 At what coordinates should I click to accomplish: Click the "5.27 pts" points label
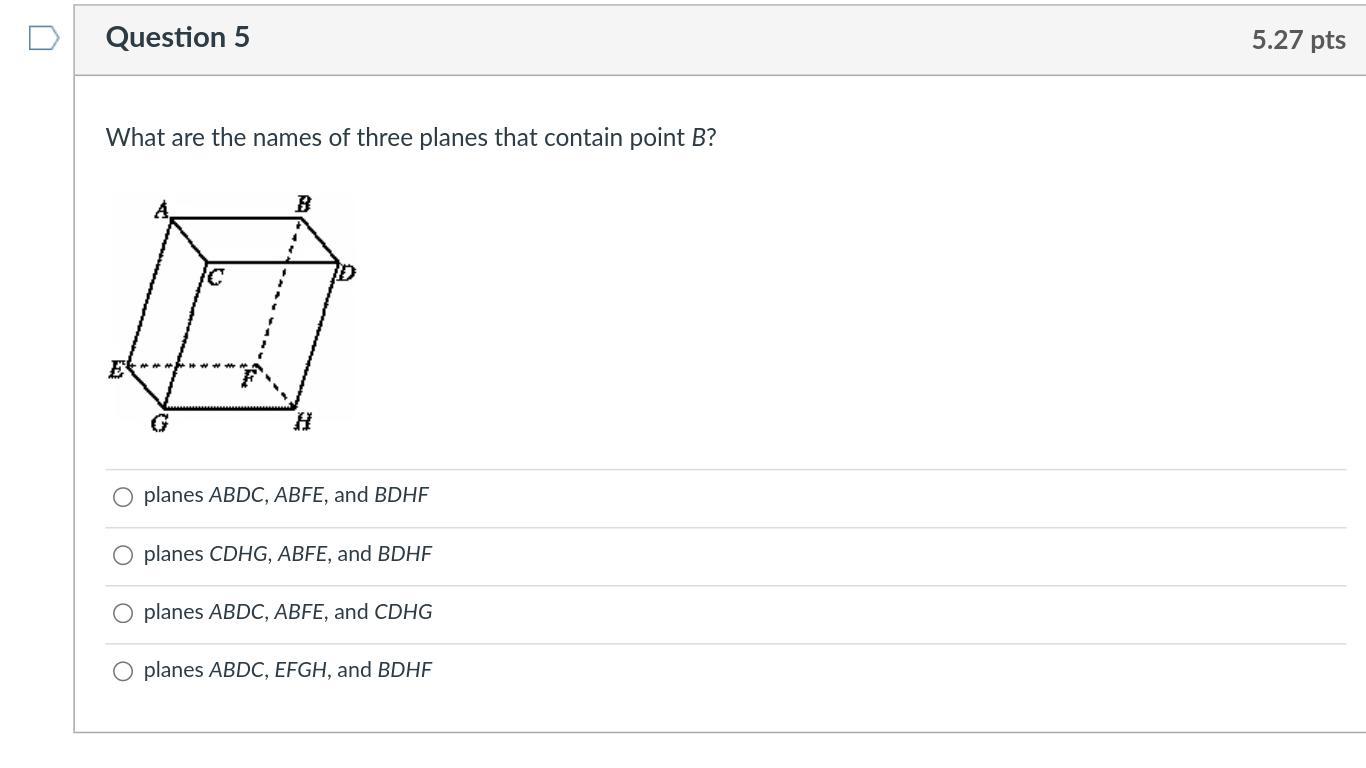pos(1298,39)
